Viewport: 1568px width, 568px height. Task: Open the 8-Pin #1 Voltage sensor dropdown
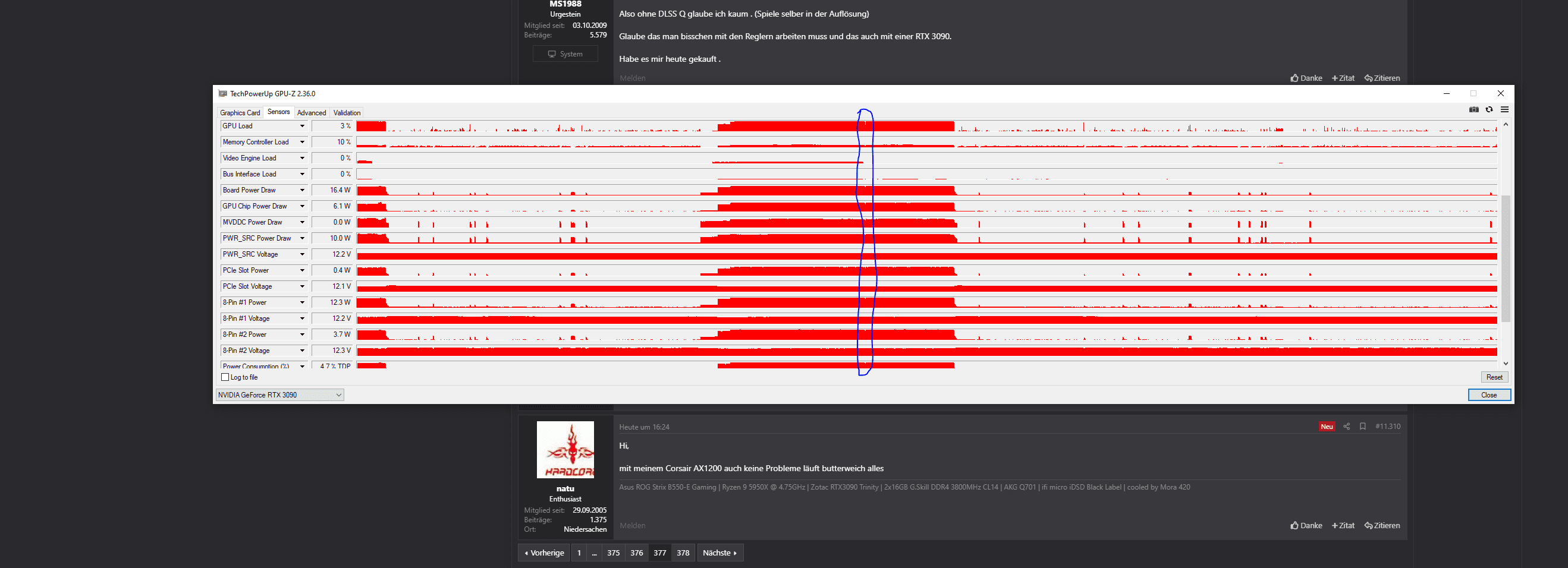302,318
